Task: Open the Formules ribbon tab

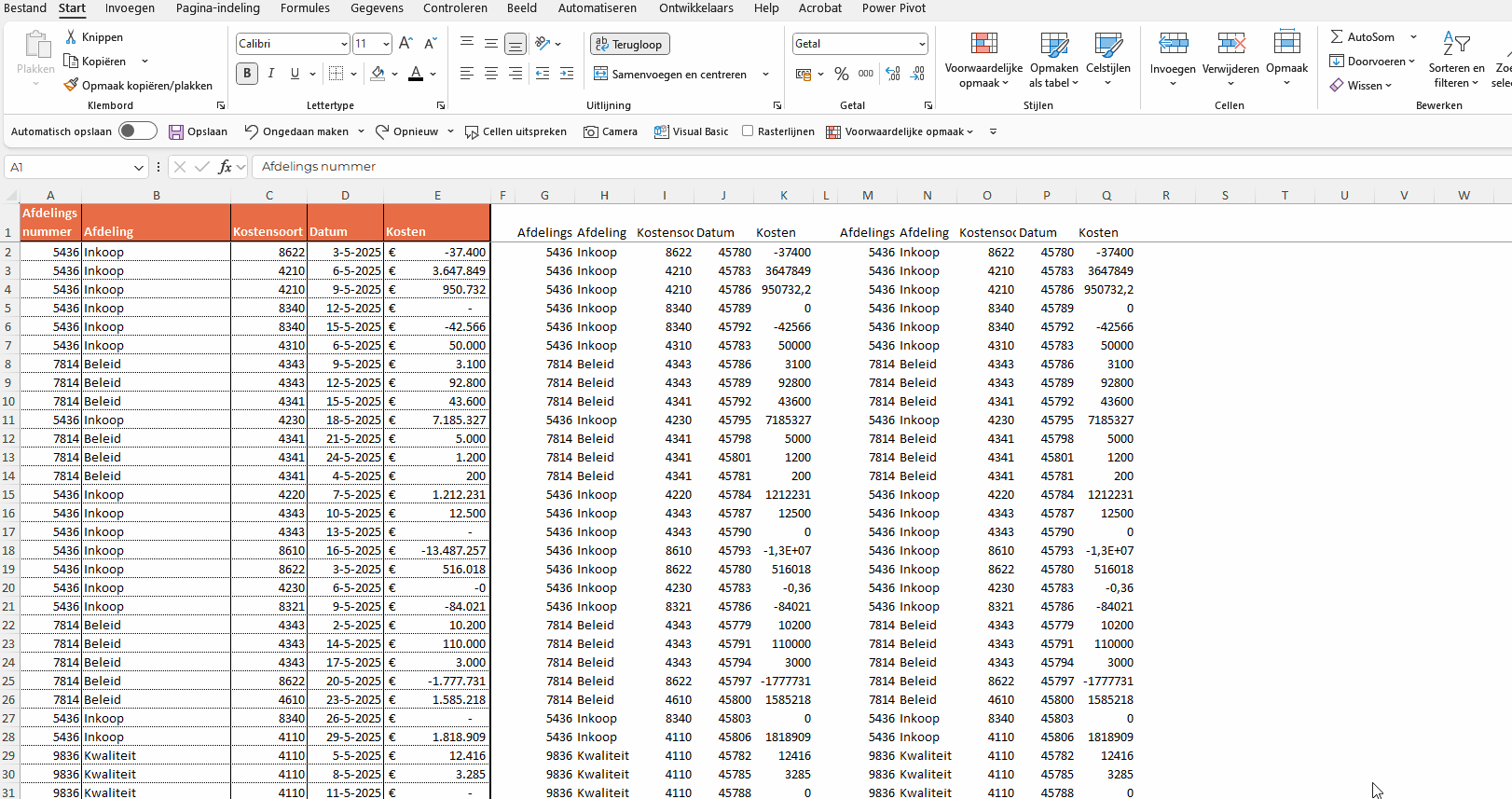Action: point(305,8)
